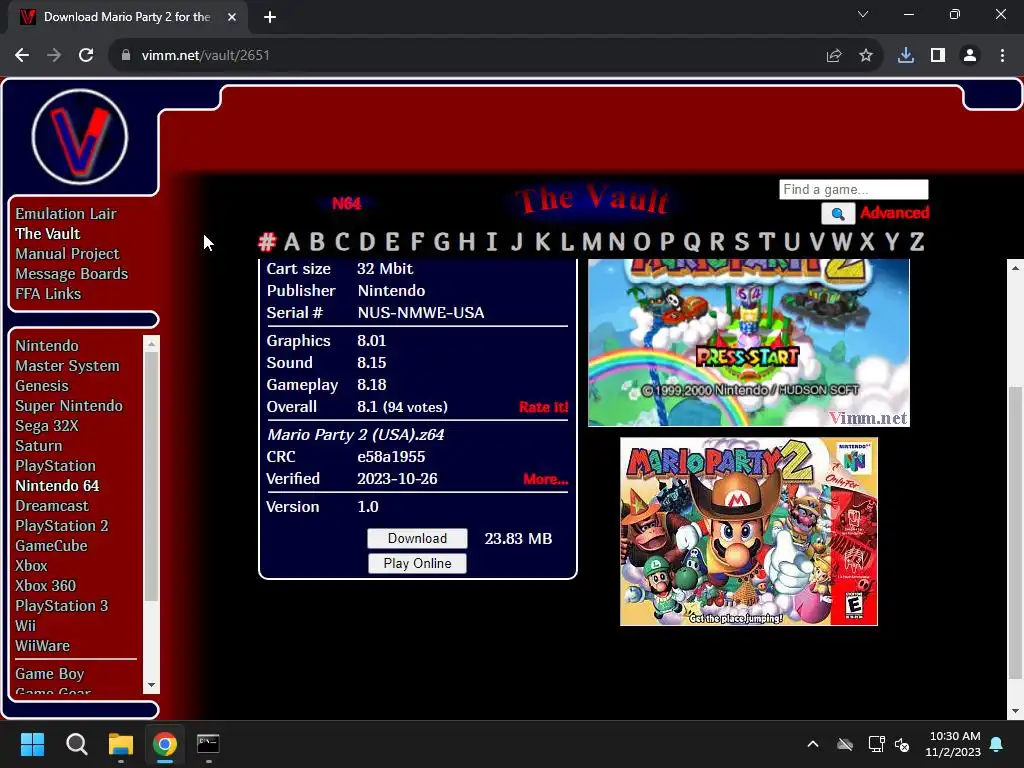Open the Advanced search link
Screen dimensions: 1024x768
pos(895,212)
